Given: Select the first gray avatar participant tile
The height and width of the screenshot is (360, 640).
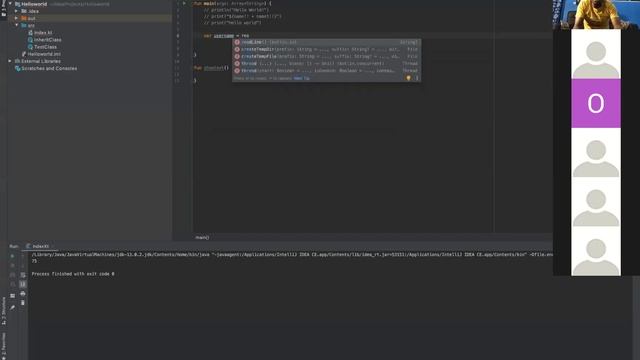Looking at the screenshot, I should tap(596, 54).
